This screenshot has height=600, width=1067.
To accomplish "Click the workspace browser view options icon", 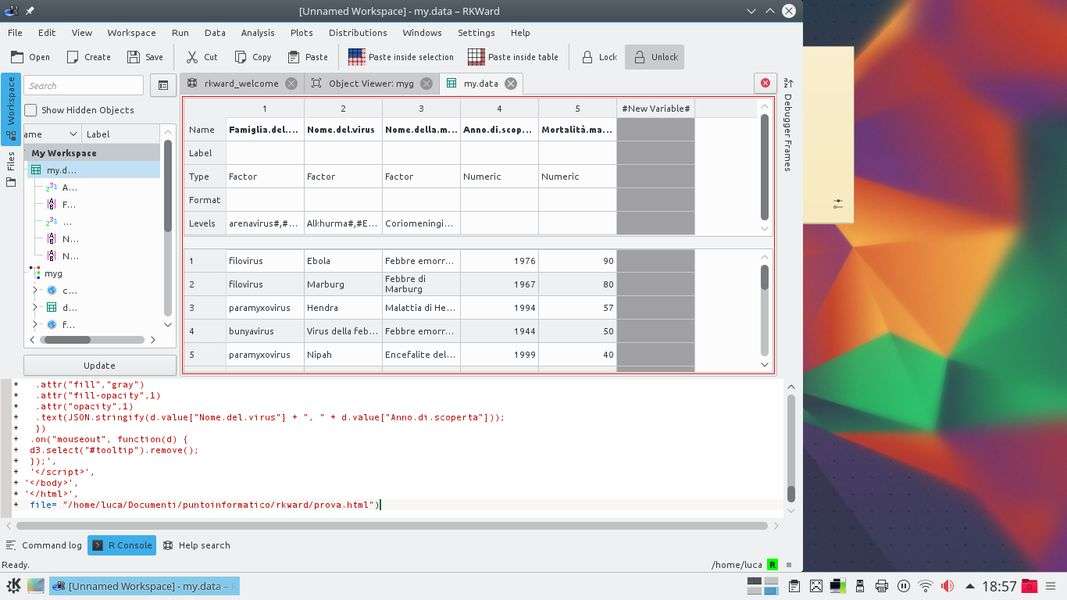I will pos(162,86).
